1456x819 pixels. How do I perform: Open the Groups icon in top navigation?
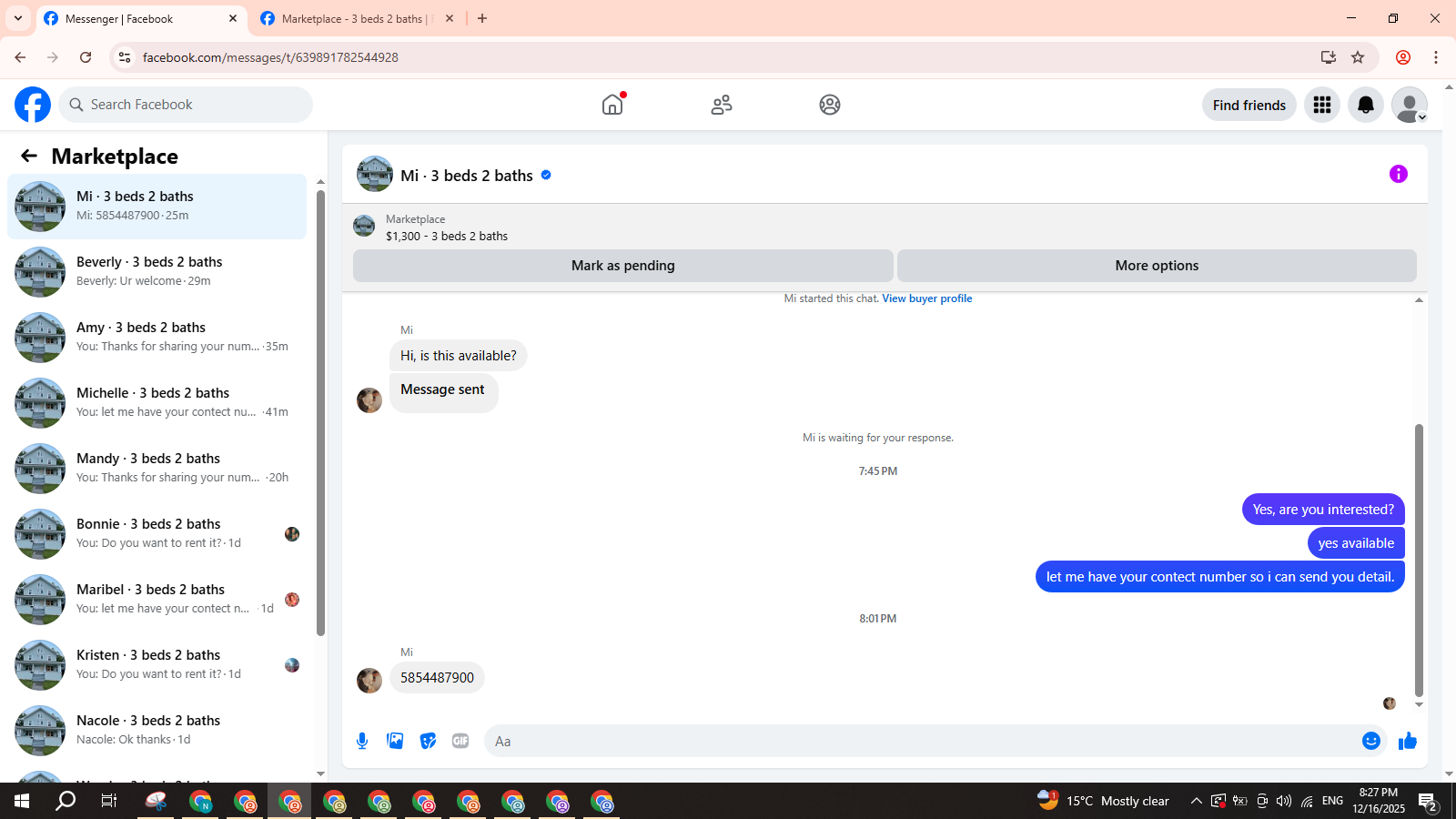(x=830, y=105)
